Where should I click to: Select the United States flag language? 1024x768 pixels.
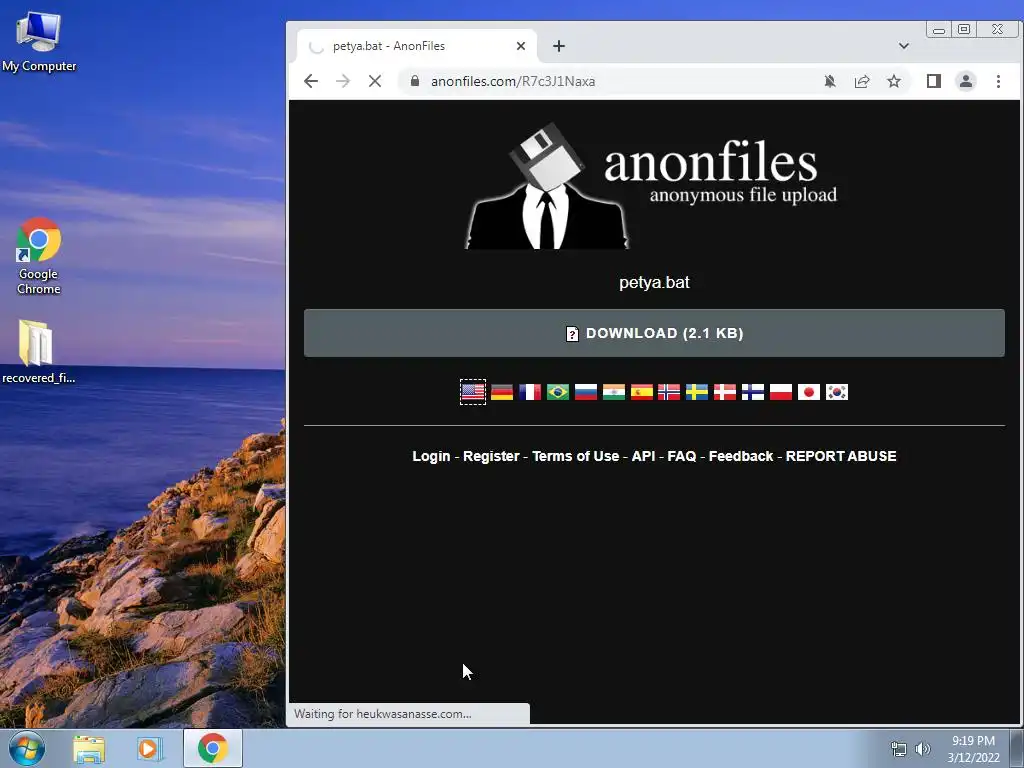click(473, 392)
